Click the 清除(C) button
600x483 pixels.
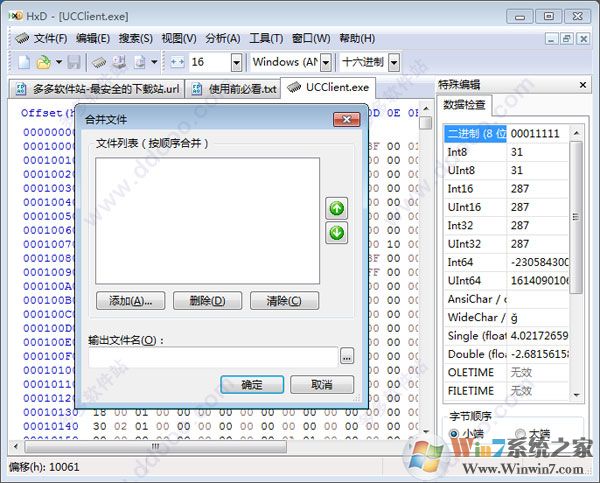[284, 301]
